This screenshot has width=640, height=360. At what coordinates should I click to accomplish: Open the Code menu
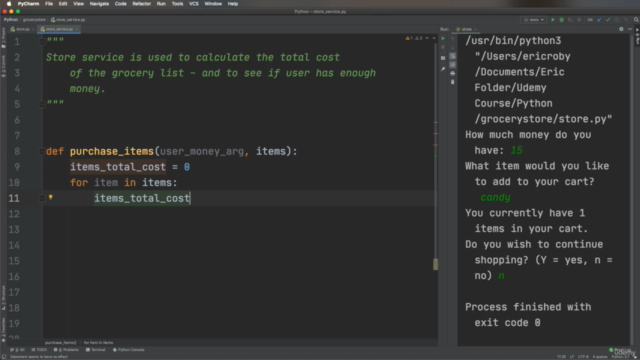tap(120, 4)
